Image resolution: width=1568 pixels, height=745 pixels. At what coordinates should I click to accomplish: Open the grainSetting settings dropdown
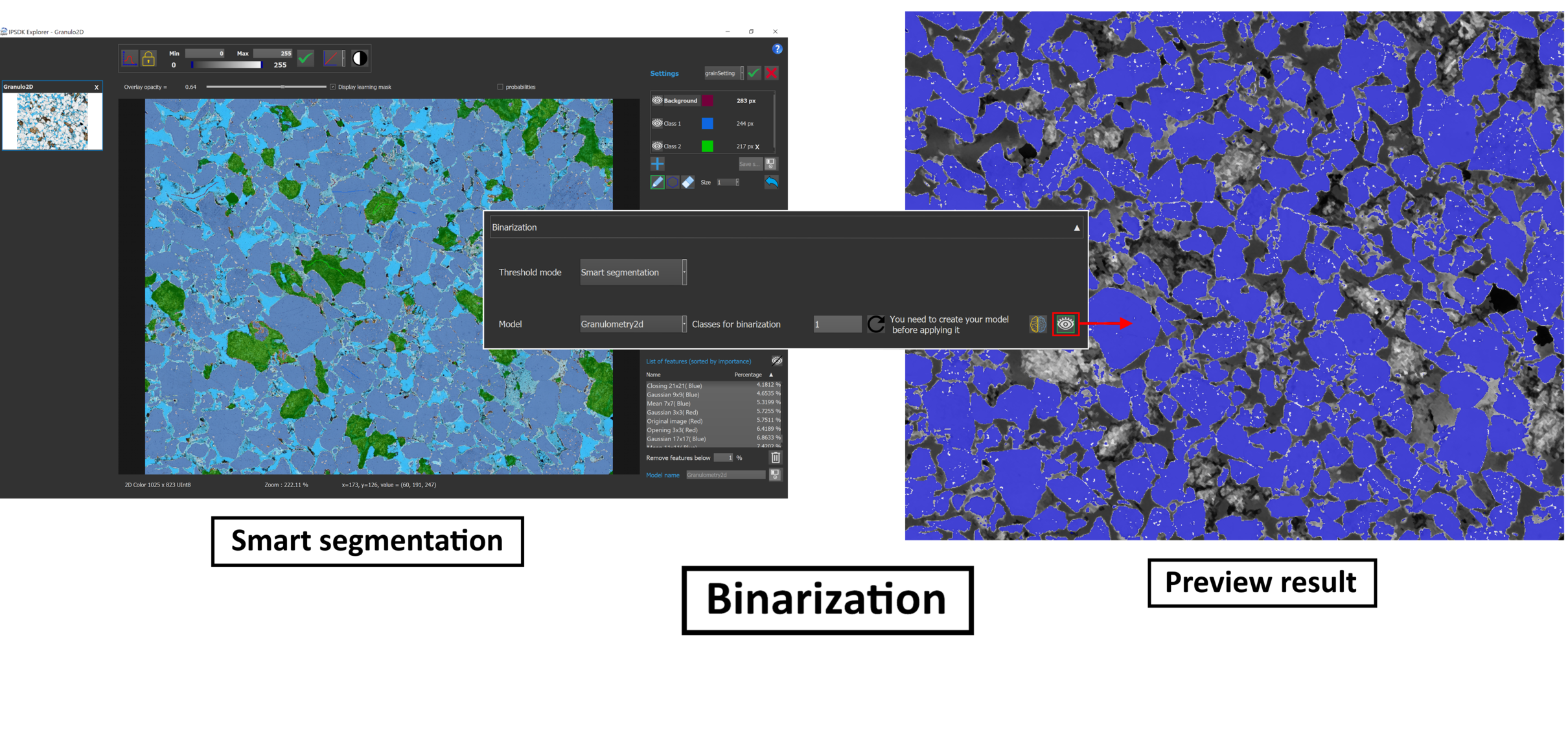724,73
